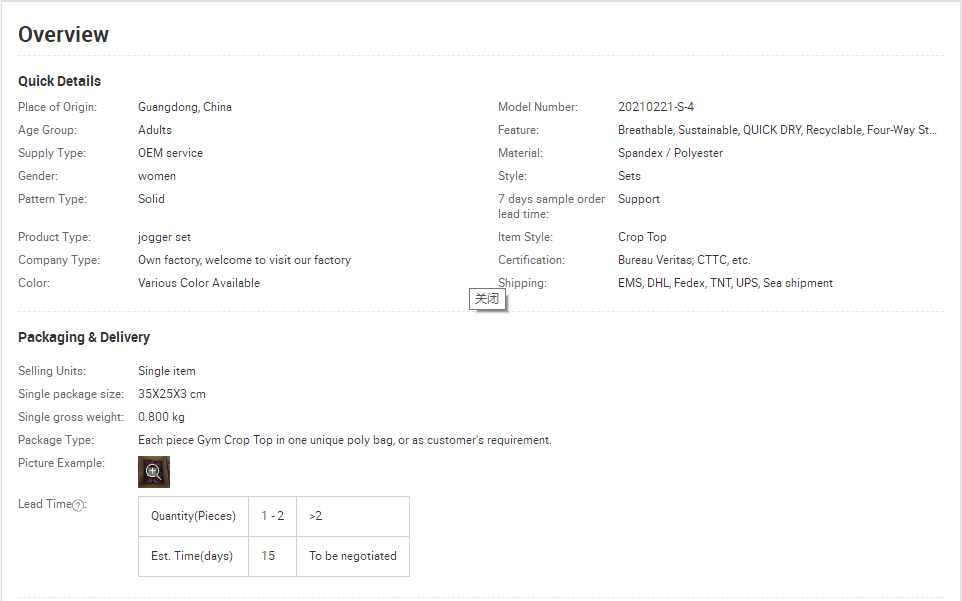
Task: Click the '0.800 kg' gross weight value
Action: pos(161,417)
